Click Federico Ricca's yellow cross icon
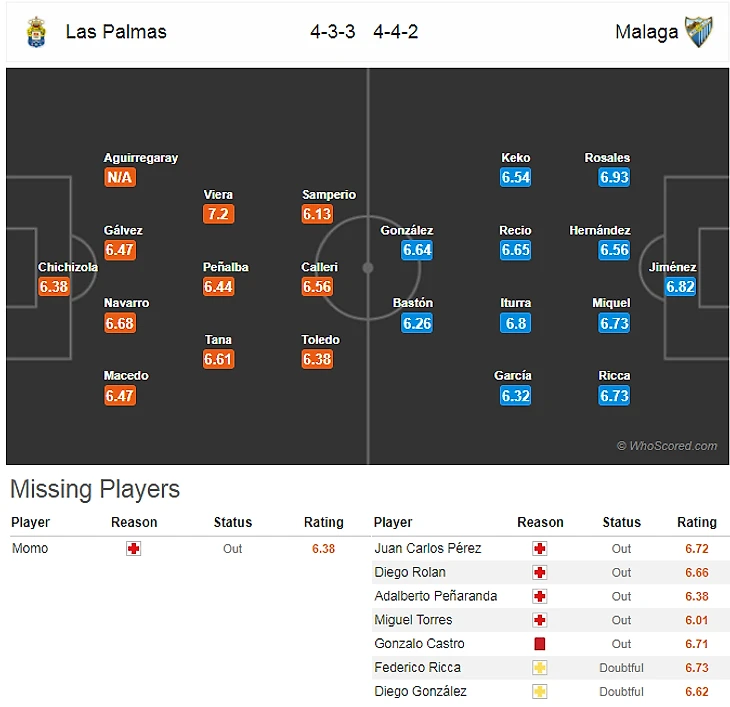 click(540, 668)
